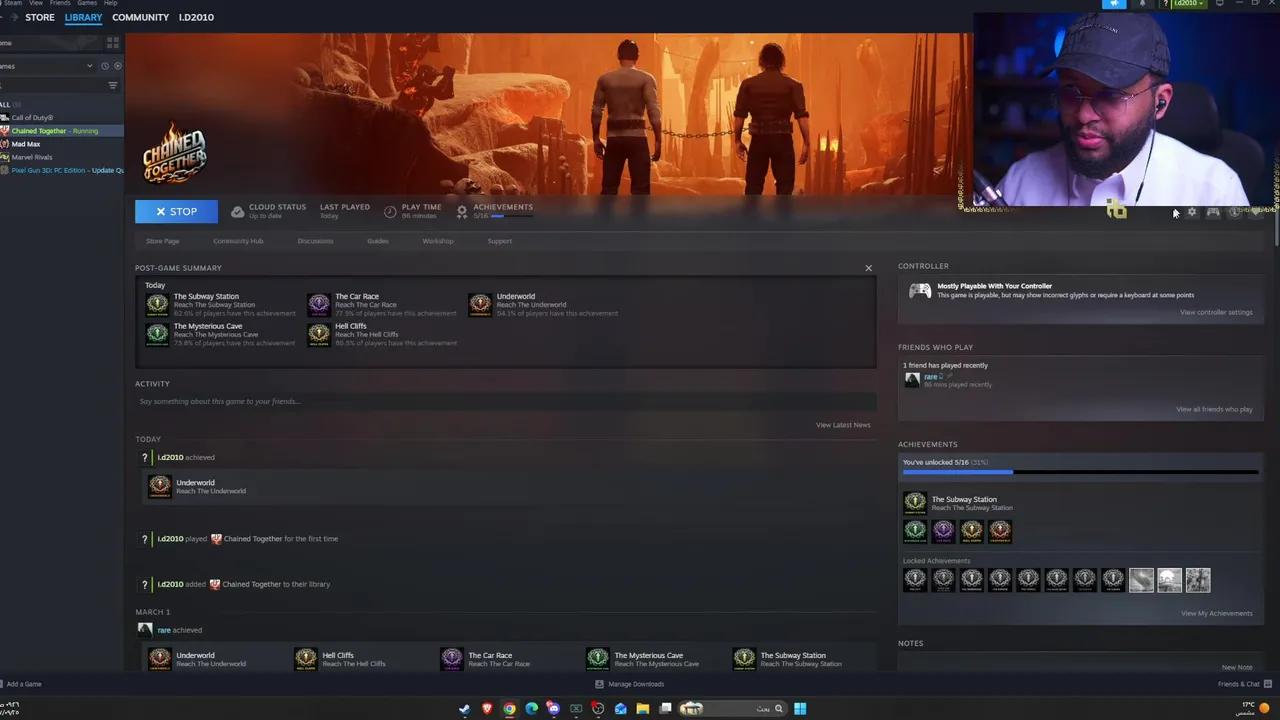Open View controller settings link
Viewport: 1280px width, 720px height.
(x=1216, y=312)
